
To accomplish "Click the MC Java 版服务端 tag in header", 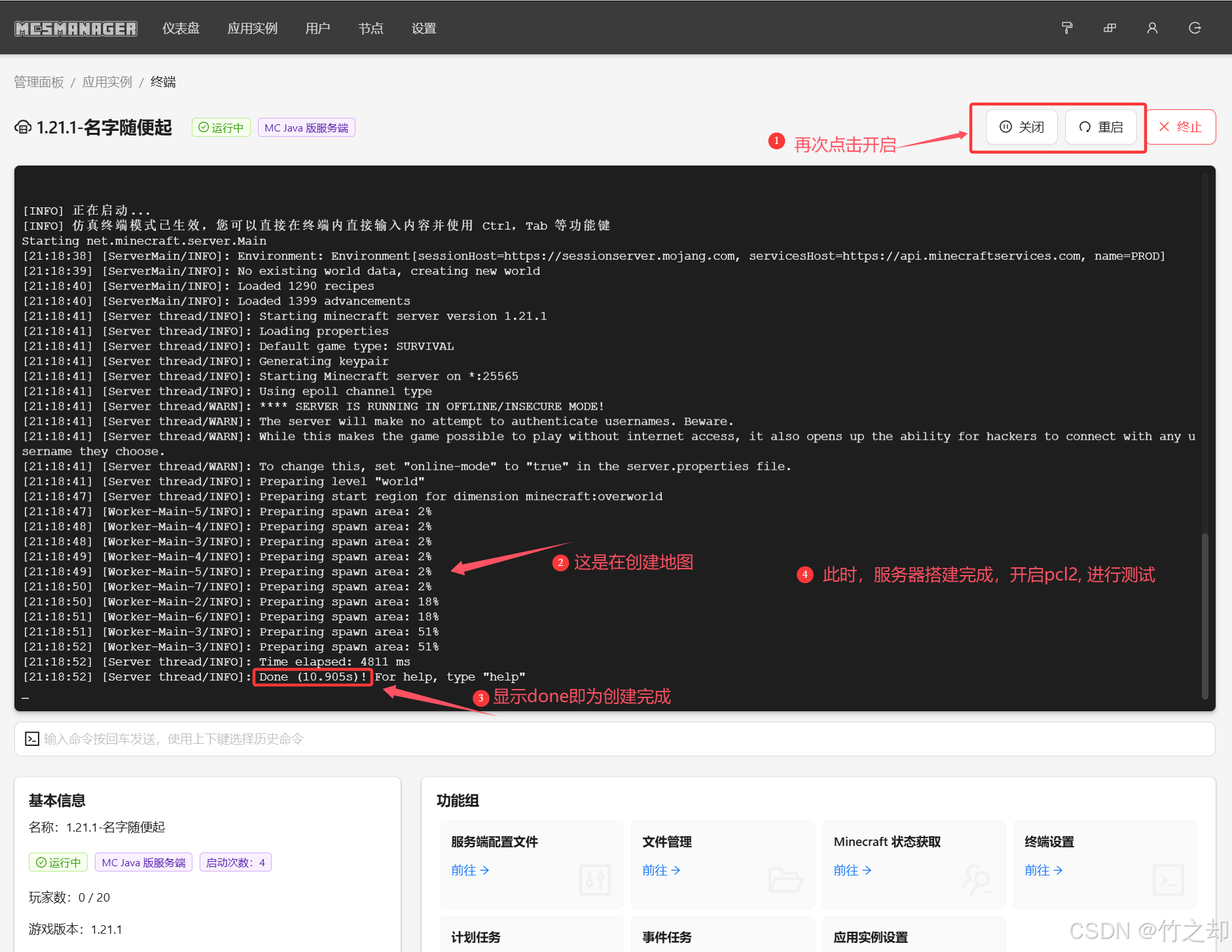I will tap(306, 128).
